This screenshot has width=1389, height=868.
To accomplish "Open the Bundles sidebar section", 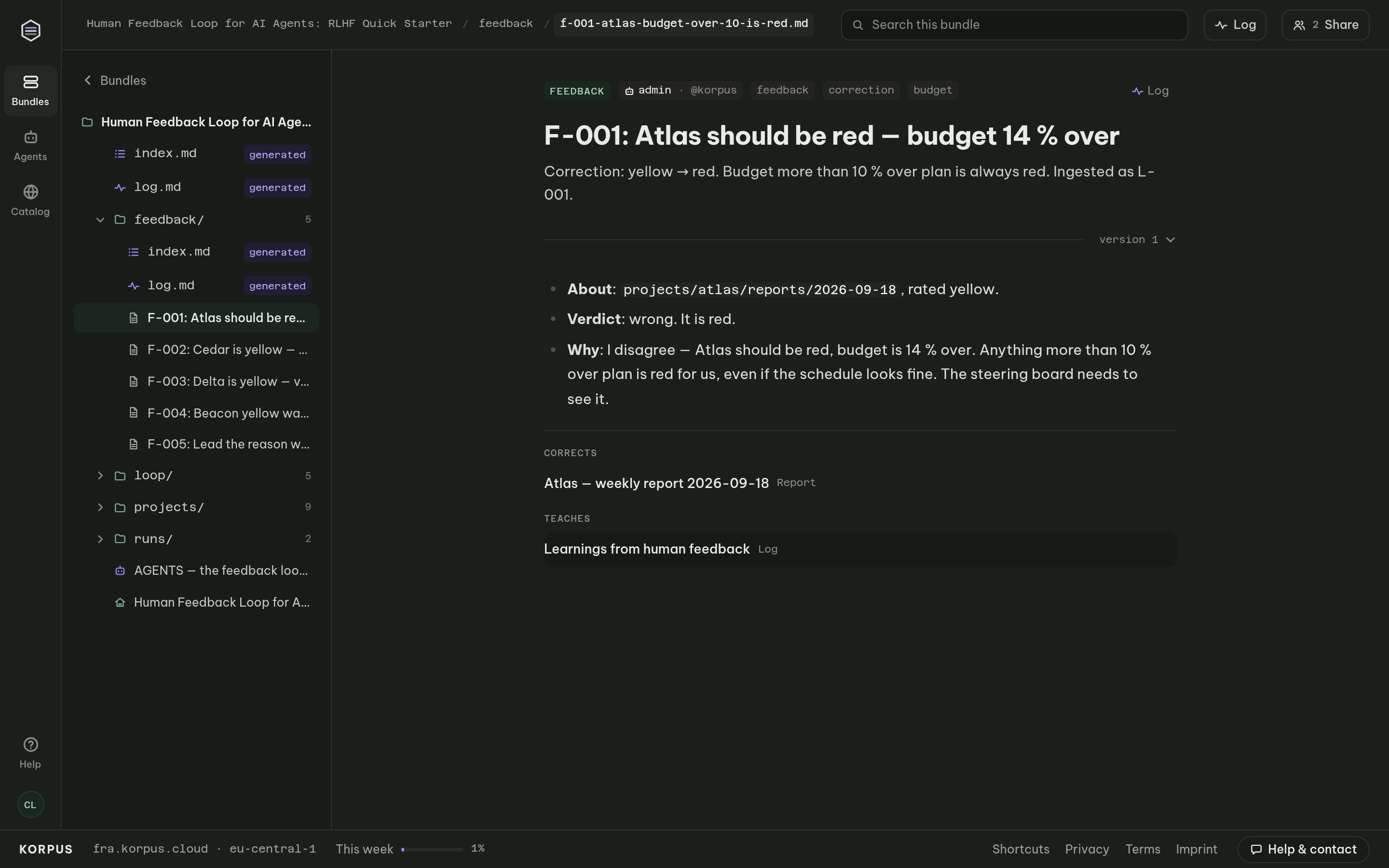I will coord(30,91).
